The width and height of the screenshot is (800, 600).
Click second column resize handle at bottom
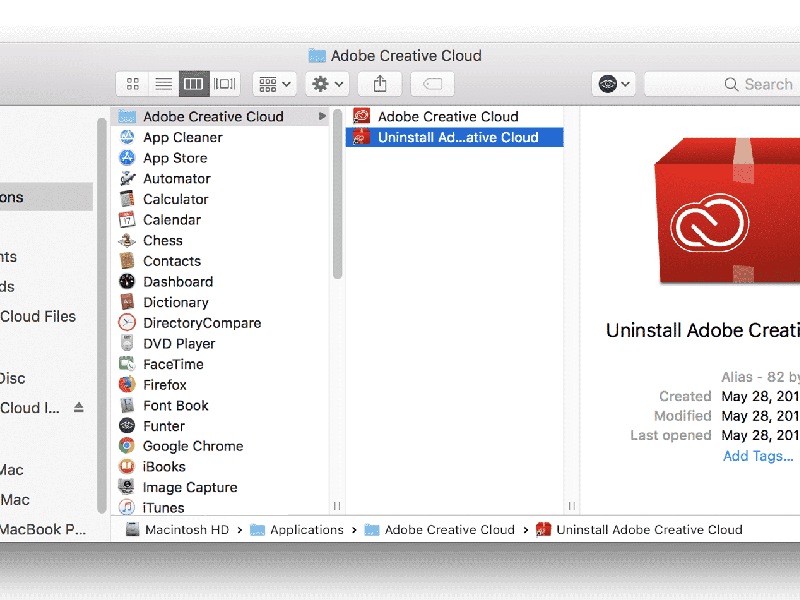pyautogui.click(x=571, y=506)
